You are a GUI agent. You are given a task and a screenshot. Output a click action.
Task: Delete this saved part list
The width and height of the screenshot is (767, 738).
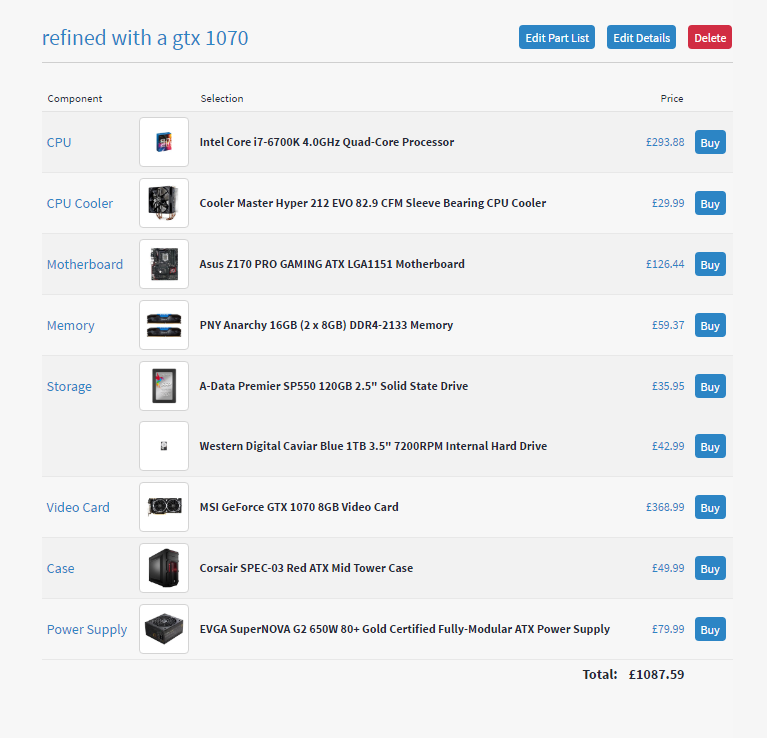(710, 38)
